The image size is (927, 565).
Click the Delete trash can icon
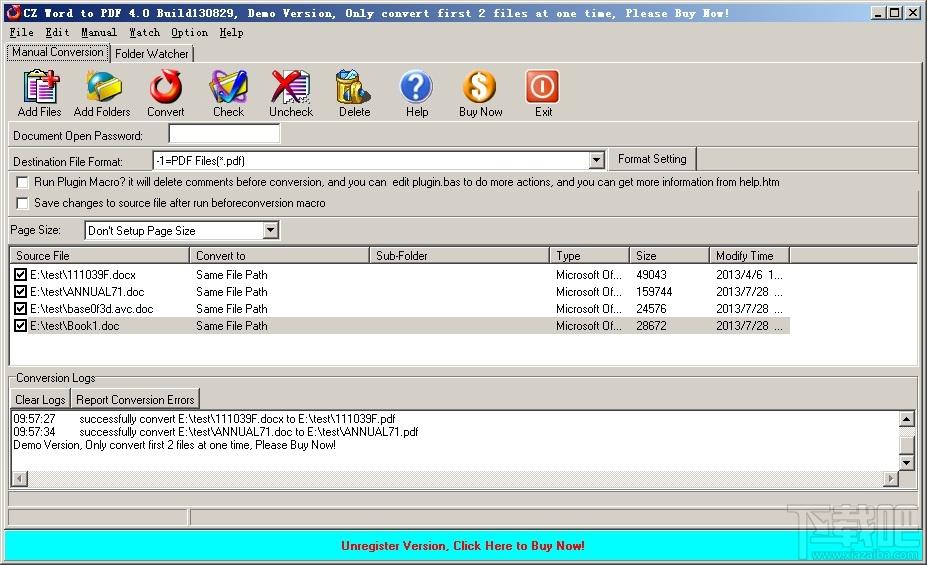(354, 87)
